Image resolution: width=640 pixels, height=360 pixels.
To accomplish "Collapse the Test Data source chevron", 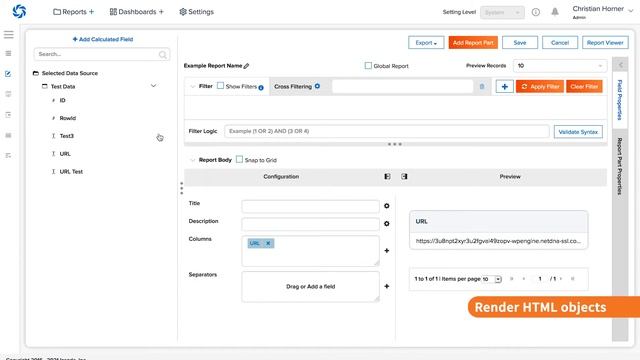I will coord(153,86).
